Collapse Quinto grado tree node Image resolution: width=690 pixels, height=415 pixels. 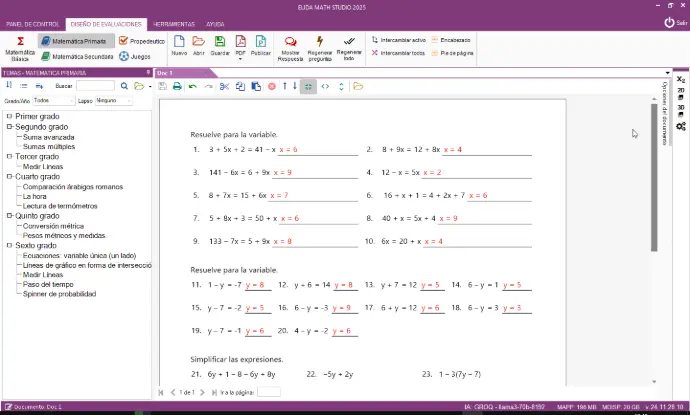pos(9,216)
